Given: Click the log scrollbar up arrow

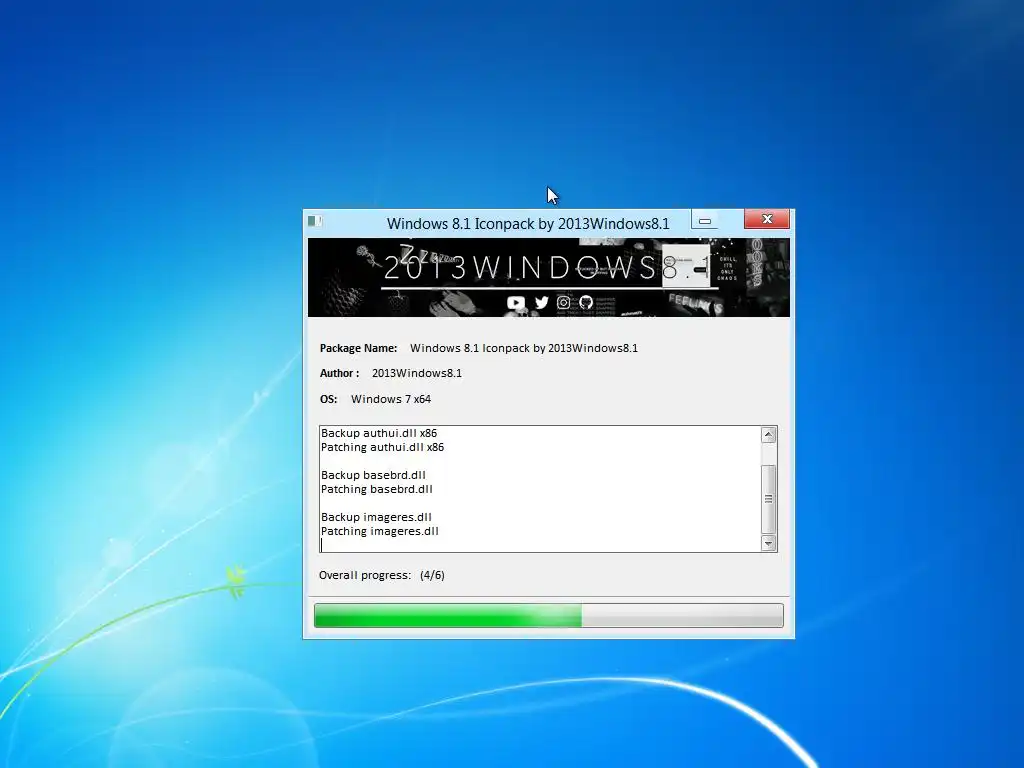Looking at the screenshot, I should [769, 434].
